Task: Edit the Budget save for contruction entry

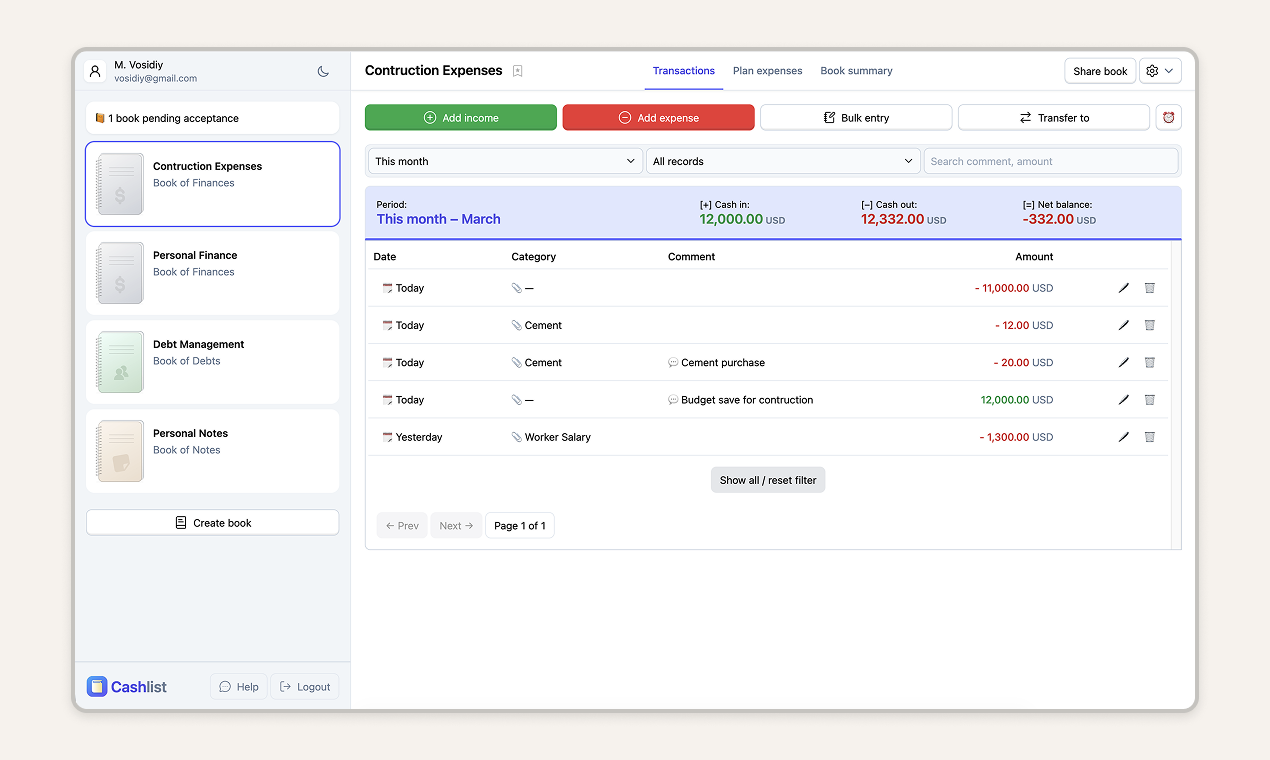Action: tap(1123, 399)
